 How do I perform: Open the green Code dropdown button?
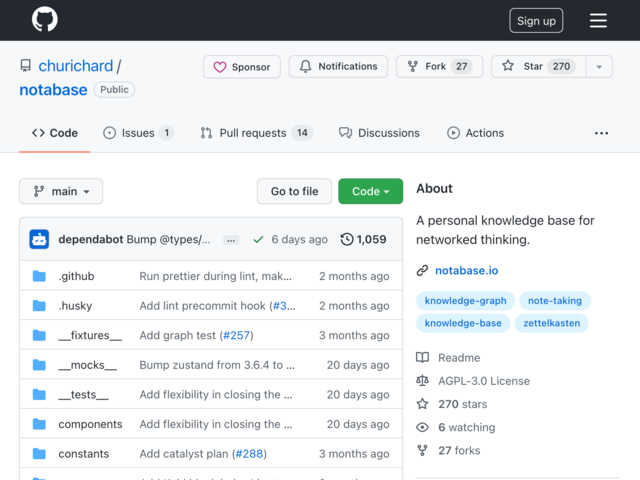(x=371, y=191)
